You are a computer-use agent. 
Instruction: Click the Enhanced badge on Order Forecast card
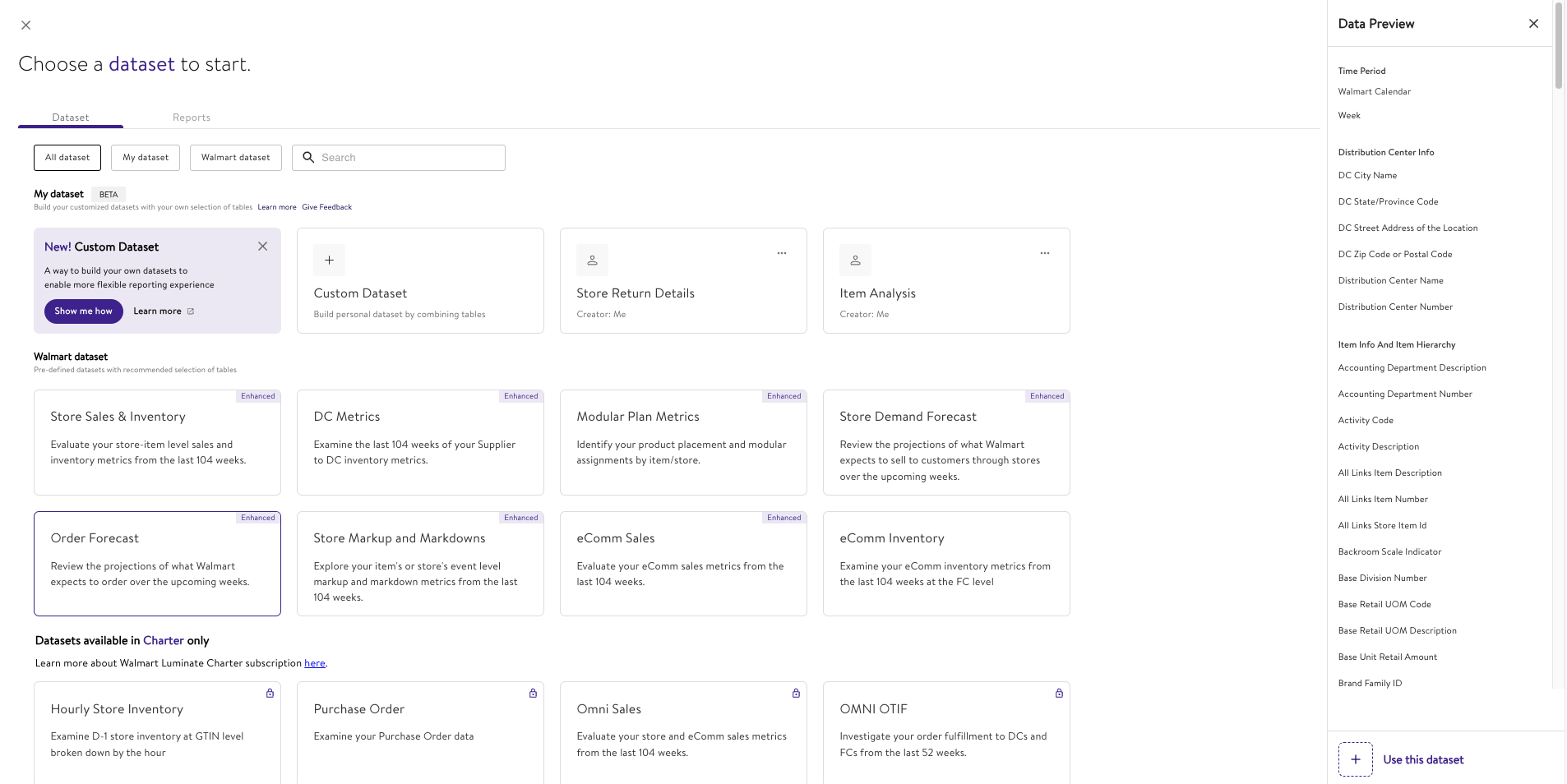(258, 518)
